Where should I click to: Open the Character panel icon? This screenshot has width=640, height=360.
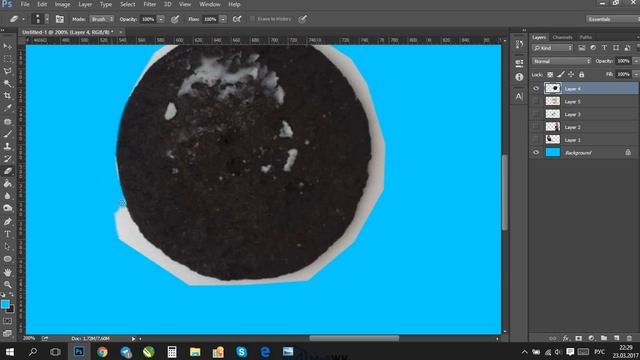pyautogui.click(x=519, y=97)
